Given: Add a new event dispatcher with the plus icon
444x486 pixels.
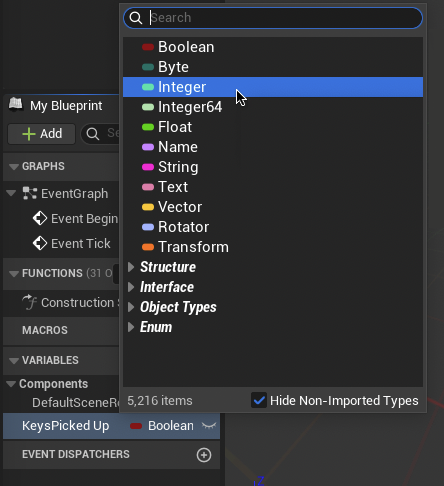Looking at the screenshot, I should (204, 455).
